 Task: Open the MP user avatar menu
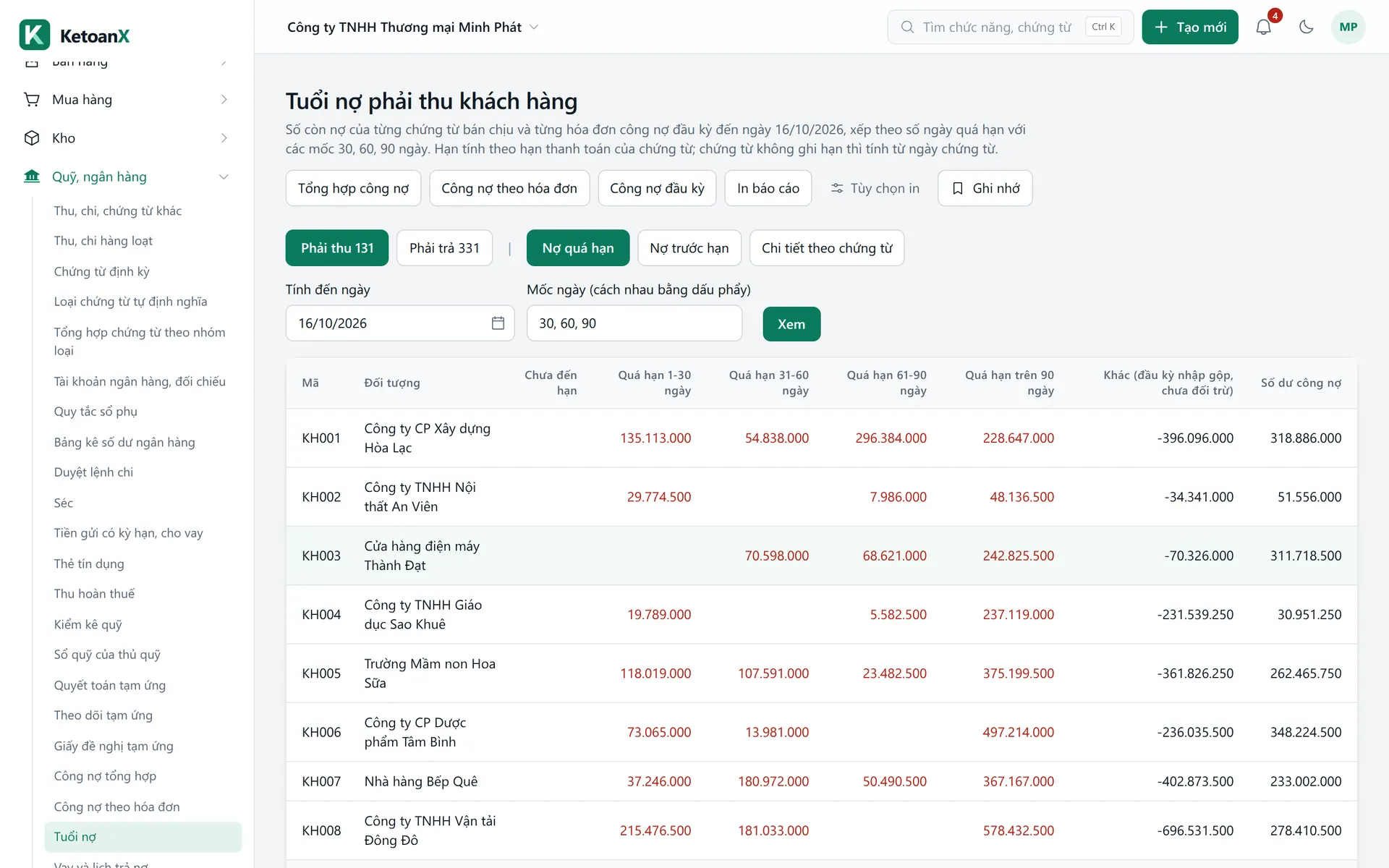(x=1348, y=27)
